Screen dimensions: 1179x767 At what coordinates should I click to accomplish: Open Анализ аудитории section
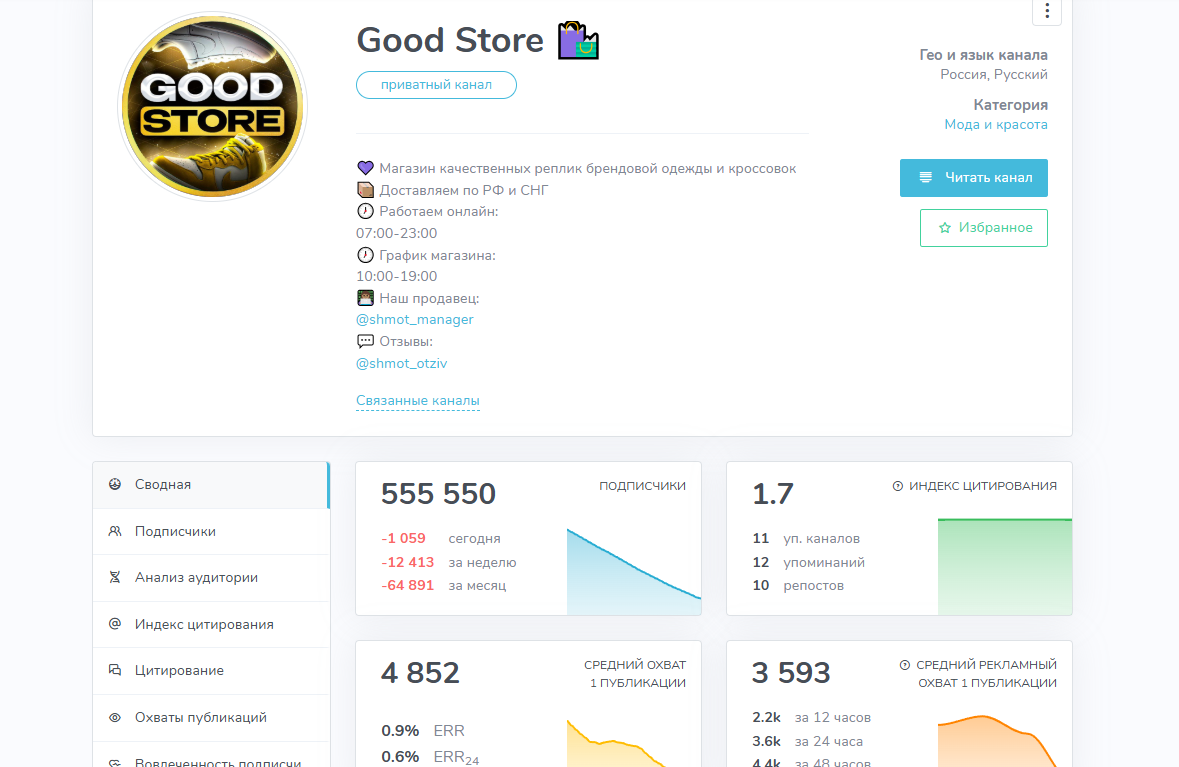(x=211, y=578)
